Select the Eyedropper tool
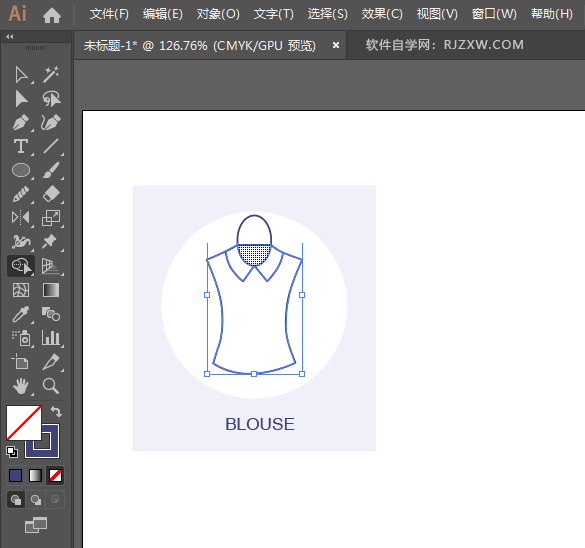Viewport: 585px width, 548px height. coord(21,314)
